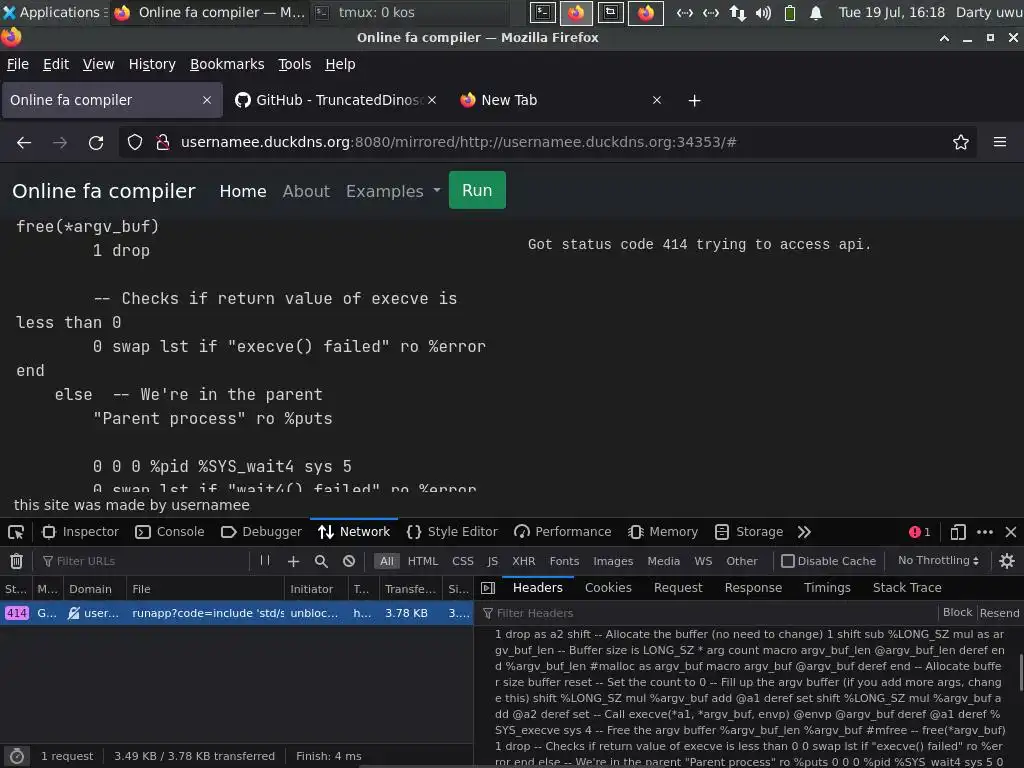Close the developer tools panel
The height and width of the screenshot is (768, 1024).
[1010, 532]
